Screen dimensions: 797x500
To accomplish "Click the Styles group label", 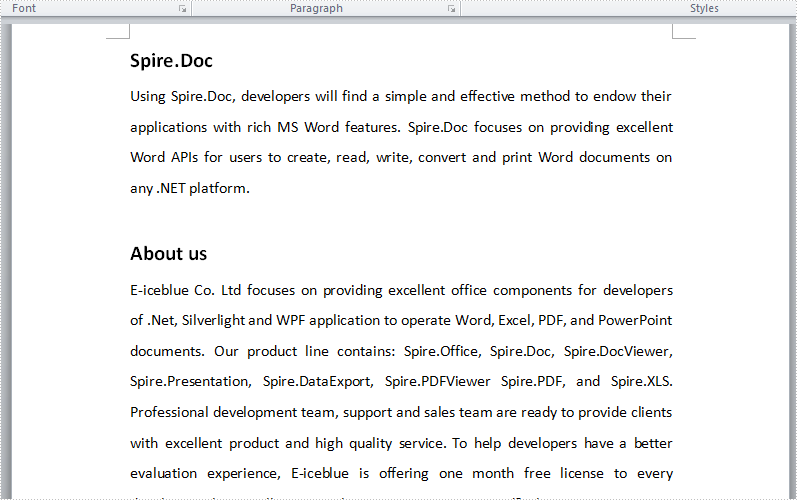I will point(704,9).
